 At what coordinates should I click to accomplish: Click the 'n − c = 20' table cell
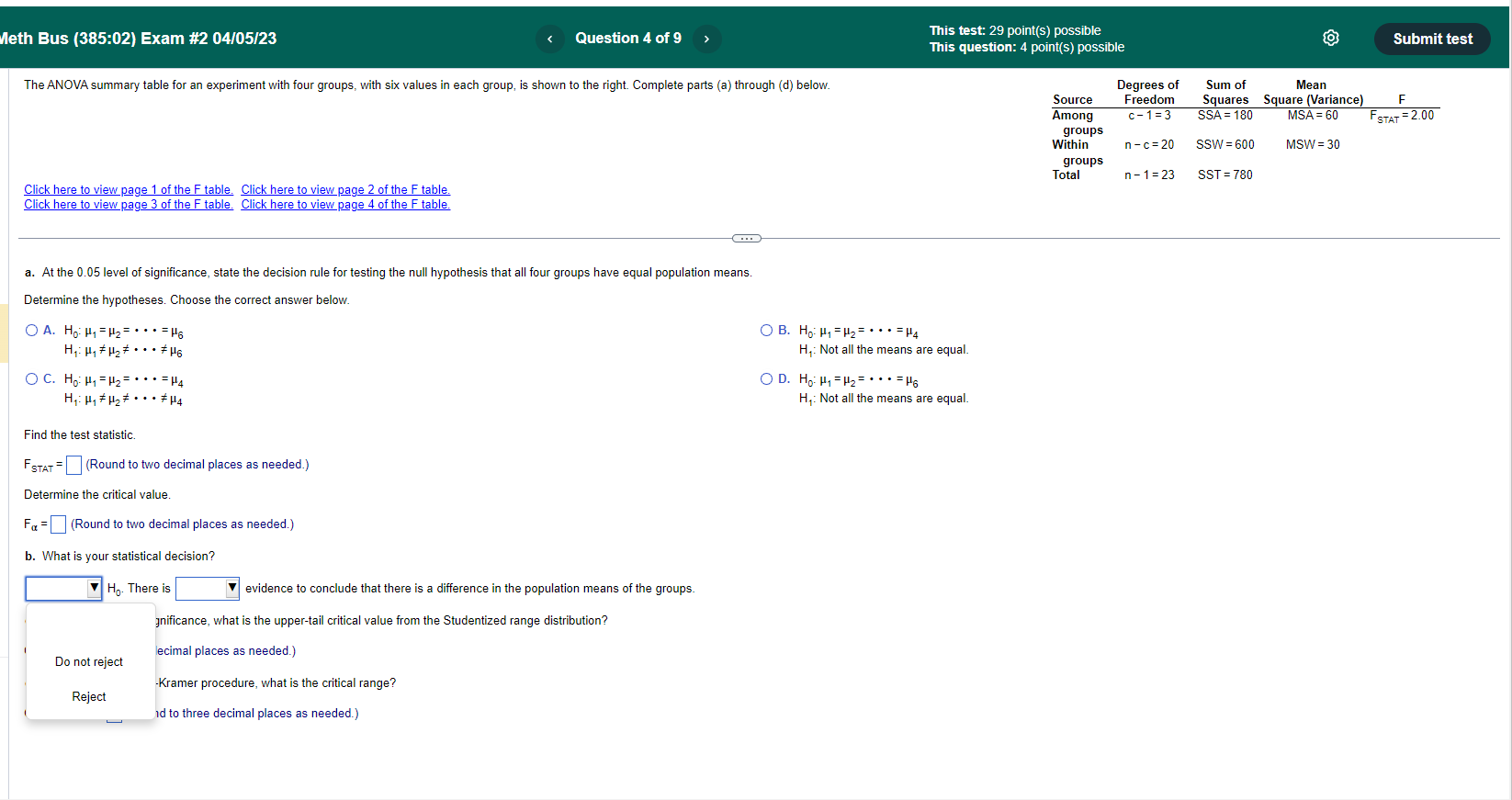click(1149, 145)
